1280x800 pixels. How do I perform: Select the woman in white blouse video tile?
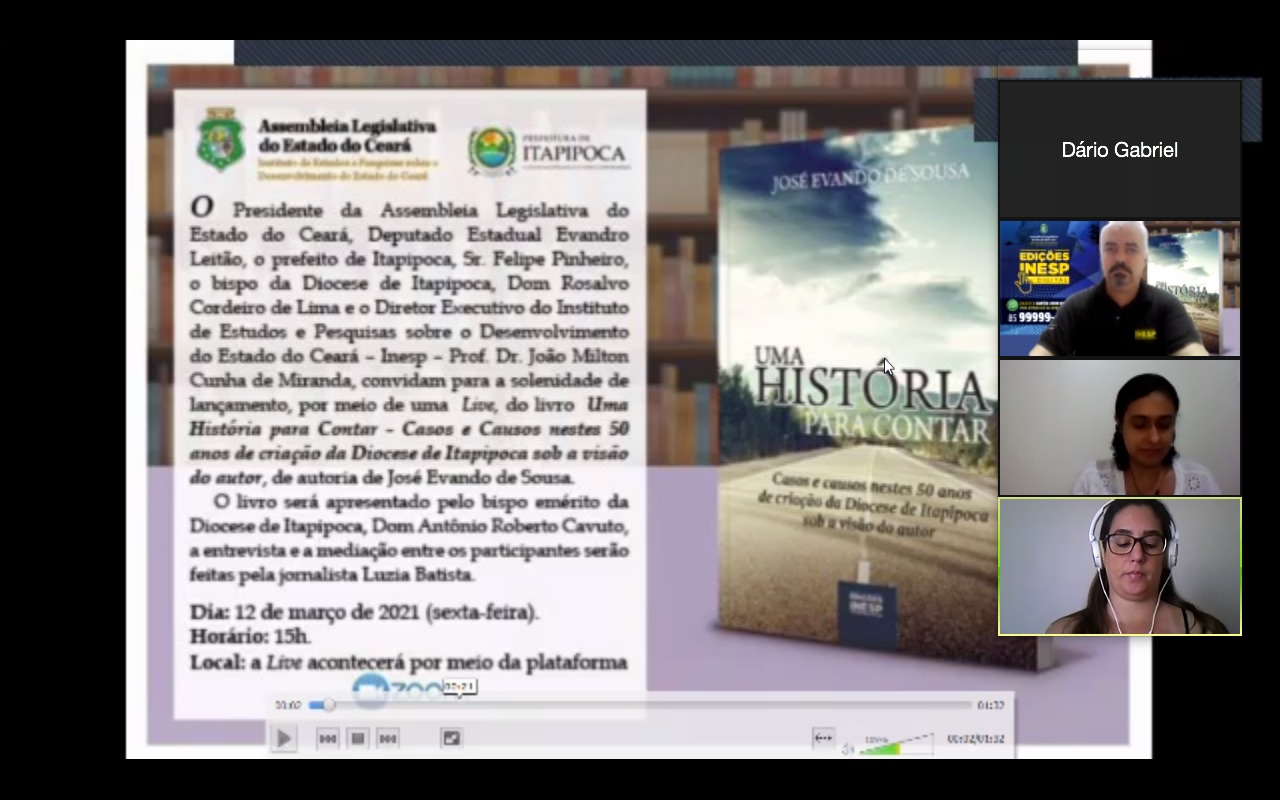click(1119, 427)
